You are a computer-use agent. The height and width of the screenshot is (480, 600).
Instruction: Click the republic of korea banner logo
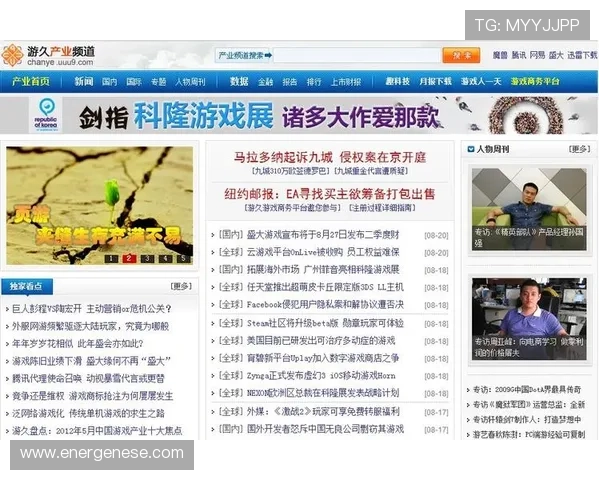click(46, 115)
